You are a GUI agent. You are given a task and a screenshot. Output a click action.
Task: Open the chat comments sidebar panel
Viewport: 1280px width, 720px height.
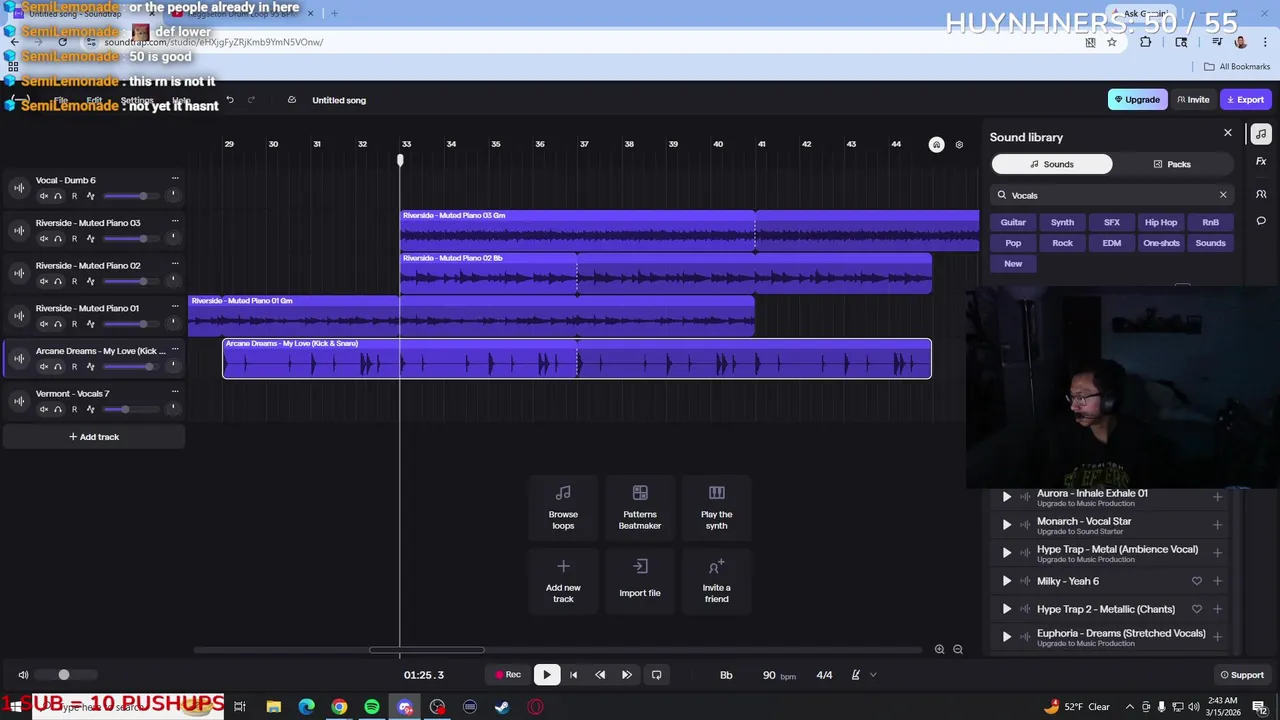(1261, 221)
